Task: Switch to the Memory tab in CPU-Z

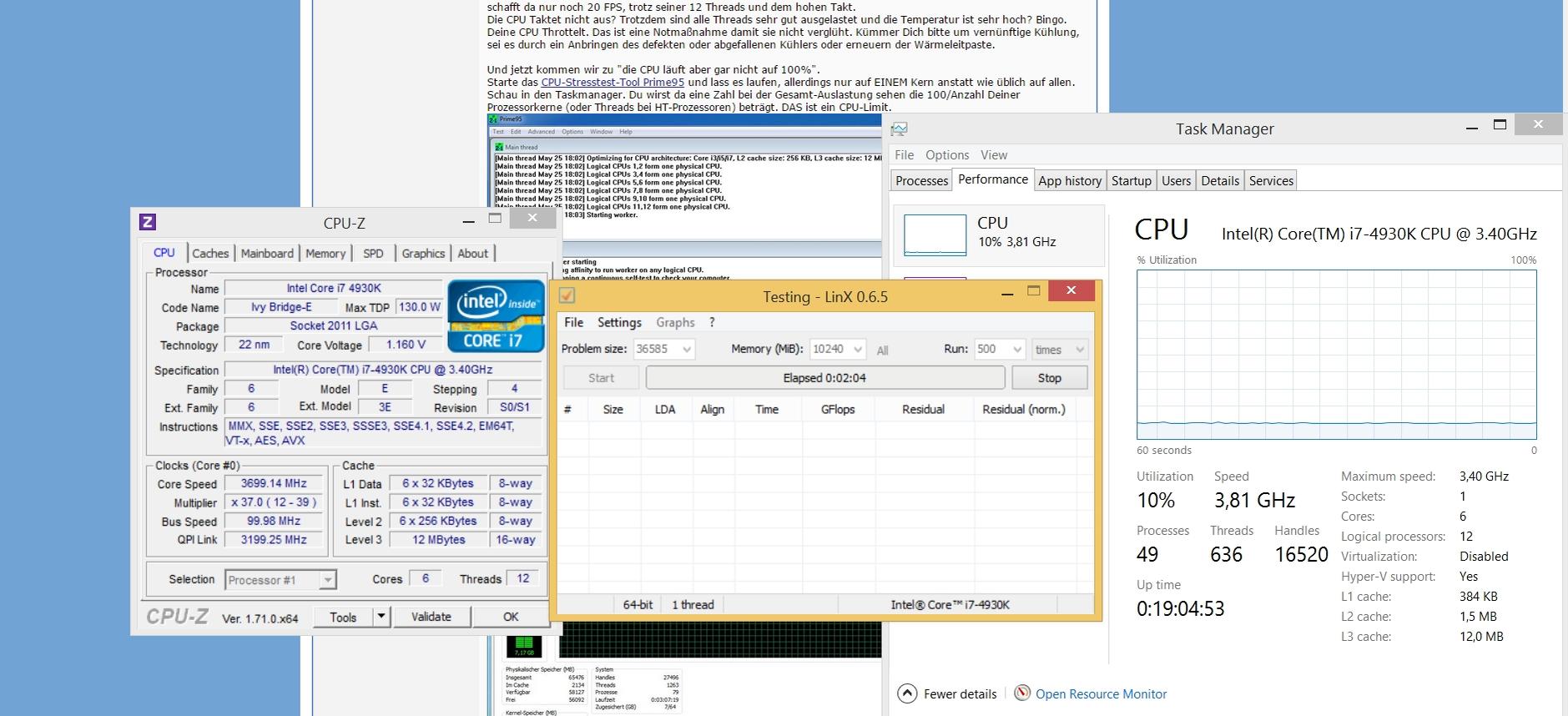Action: pyautogui.click(x=325, y=254)
